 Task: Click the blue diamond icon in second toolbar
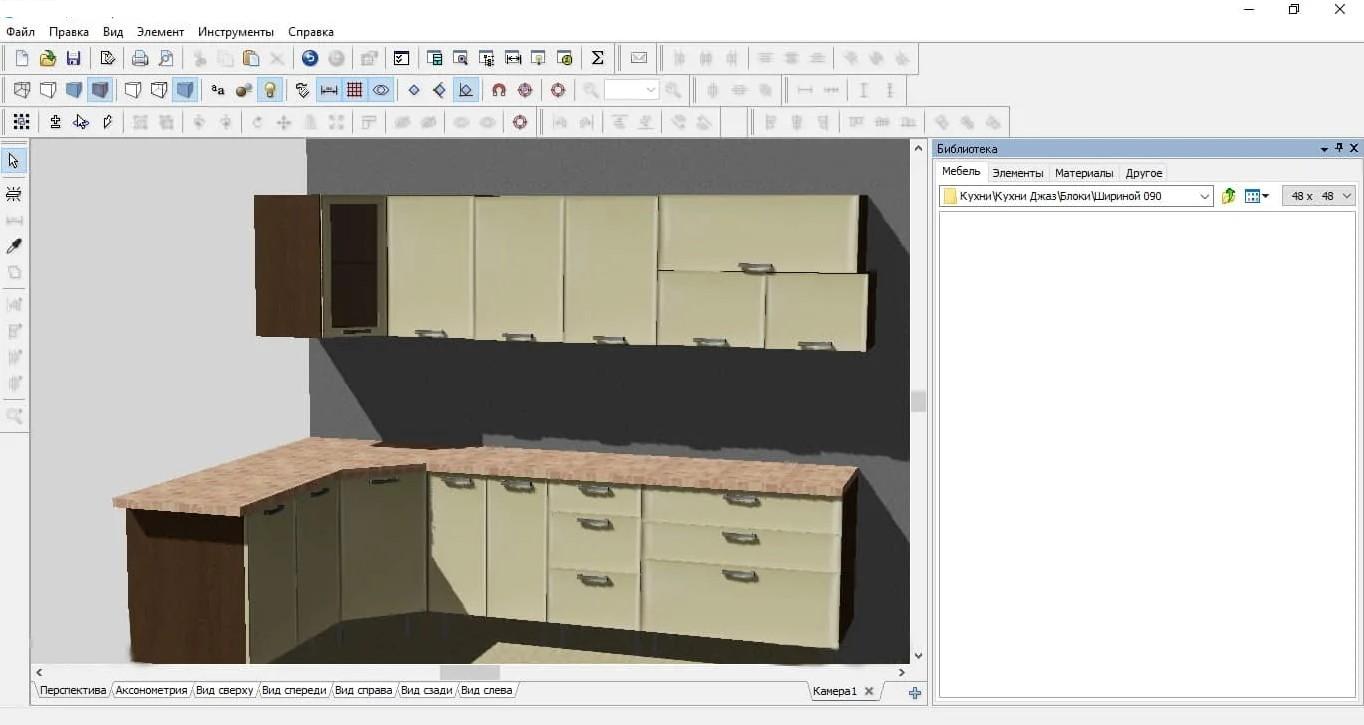[414, 90]
